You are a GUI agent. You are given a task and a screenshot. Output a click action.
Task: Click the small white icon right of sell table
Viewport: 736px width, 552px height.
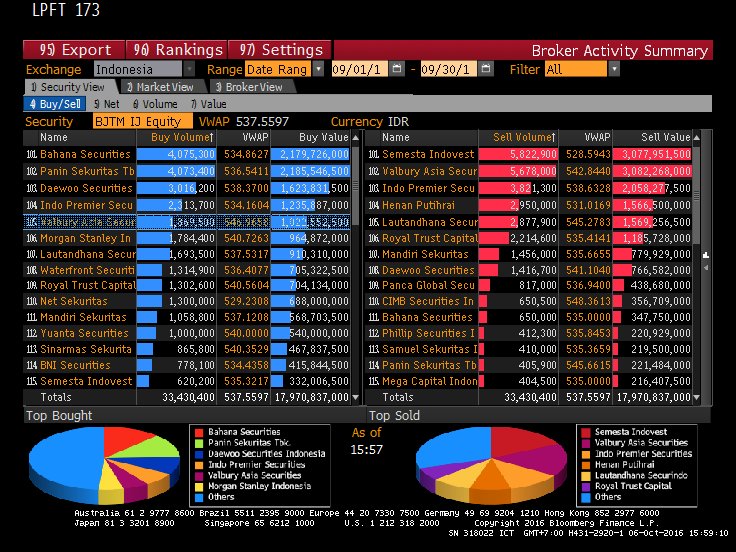(707, 256)
